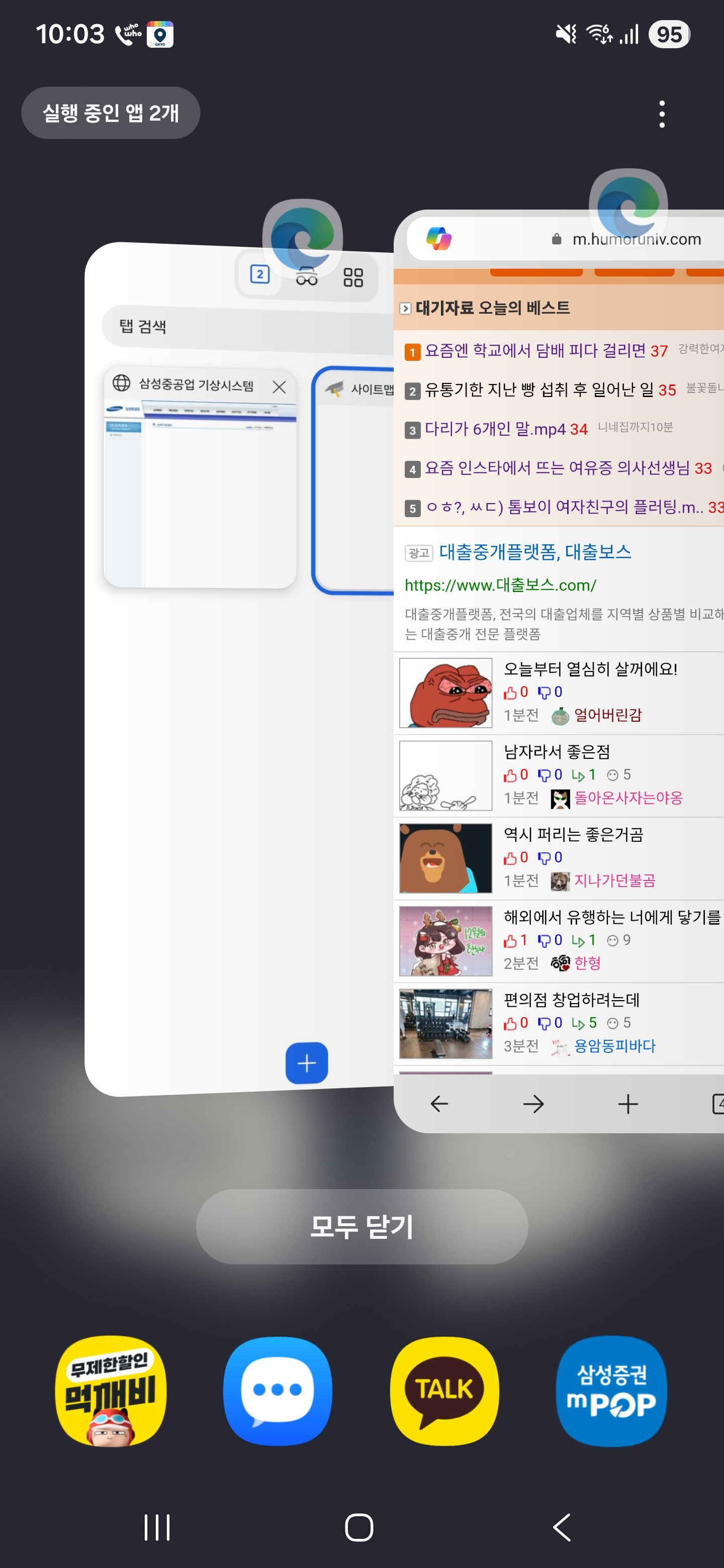The image size is (724, 1568).
Task: Tap the Wi-Fi status icon
Action: (599, 34)
